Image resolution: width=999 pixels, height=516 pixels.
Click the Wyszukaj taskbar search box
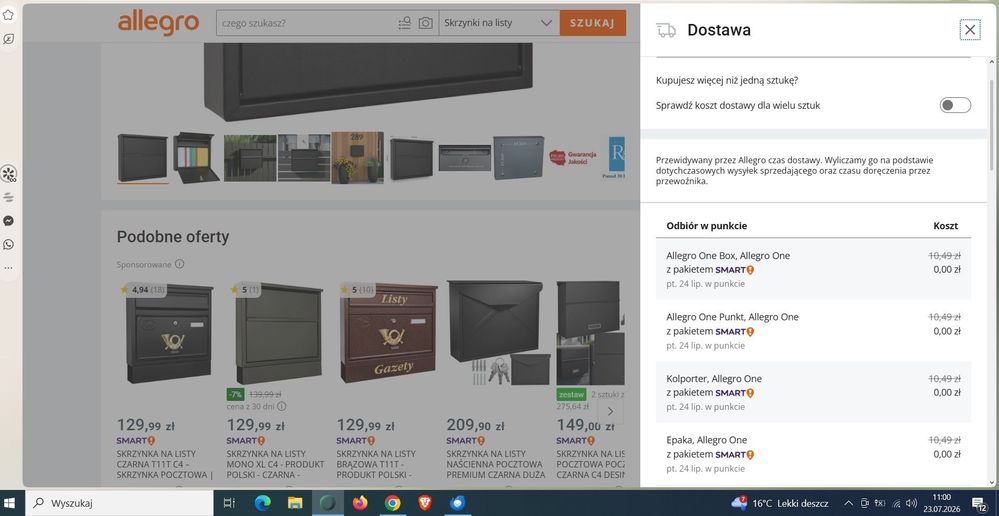(118, 503)
